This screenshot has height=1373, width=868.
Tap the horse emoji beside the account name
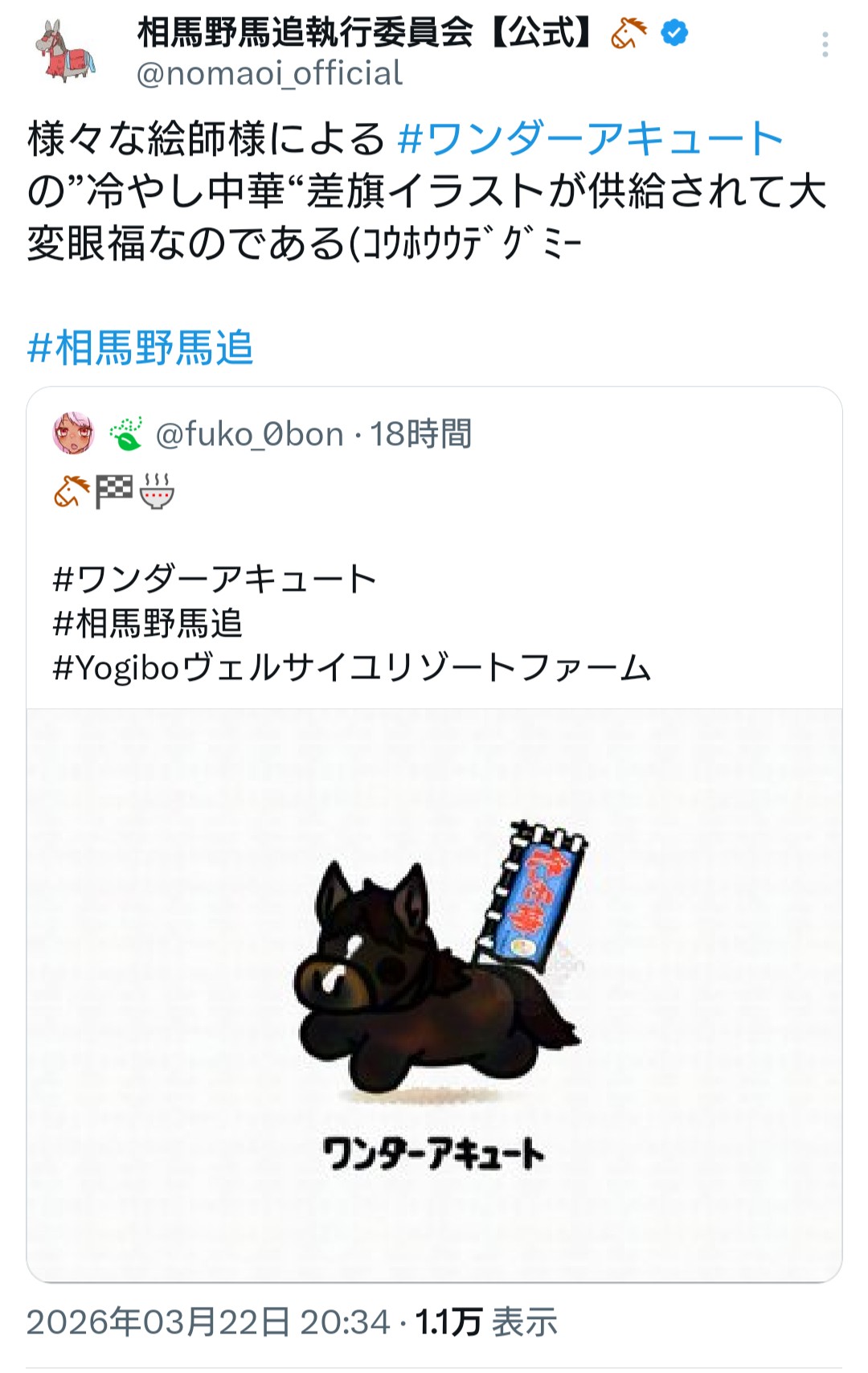pos(628,33)
